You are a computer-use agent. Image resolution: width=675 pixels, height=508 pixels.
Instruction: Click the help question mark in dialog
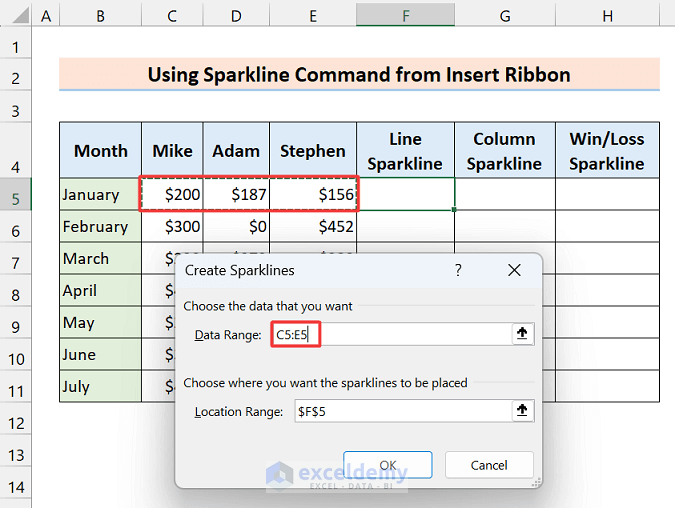click(458, 270)
